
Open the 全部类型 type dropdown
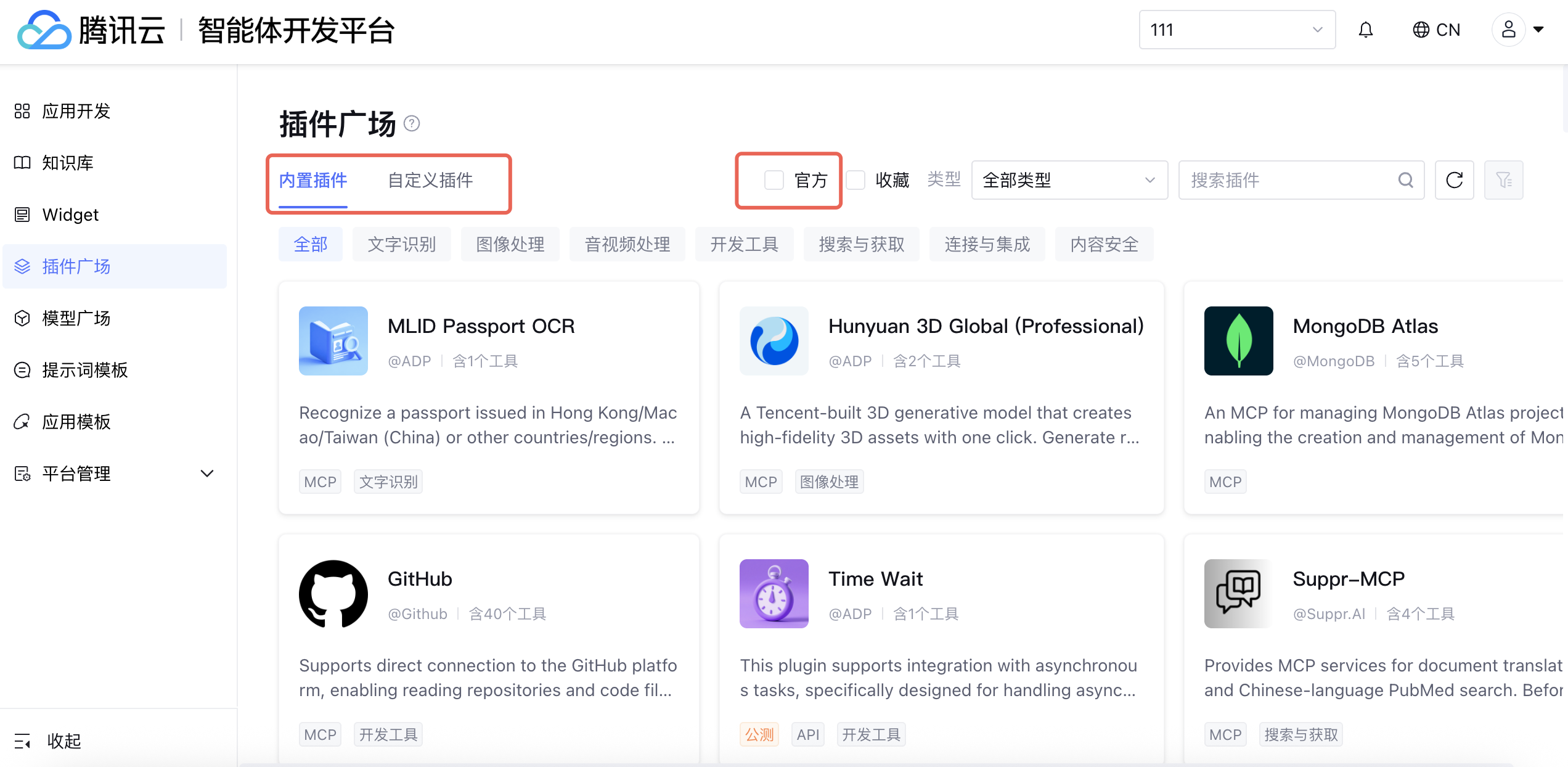(1069, 180)
